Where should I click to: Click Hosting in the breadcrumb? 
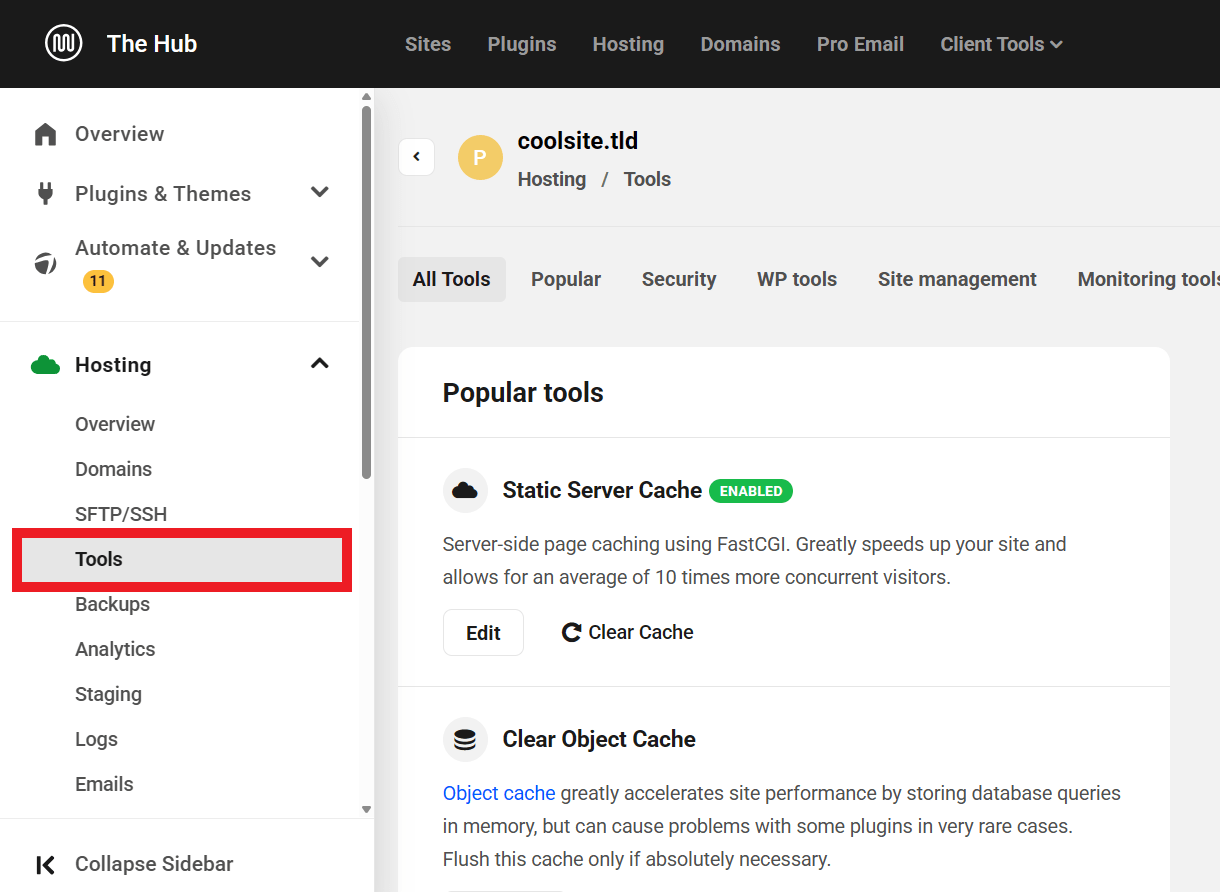552,179
